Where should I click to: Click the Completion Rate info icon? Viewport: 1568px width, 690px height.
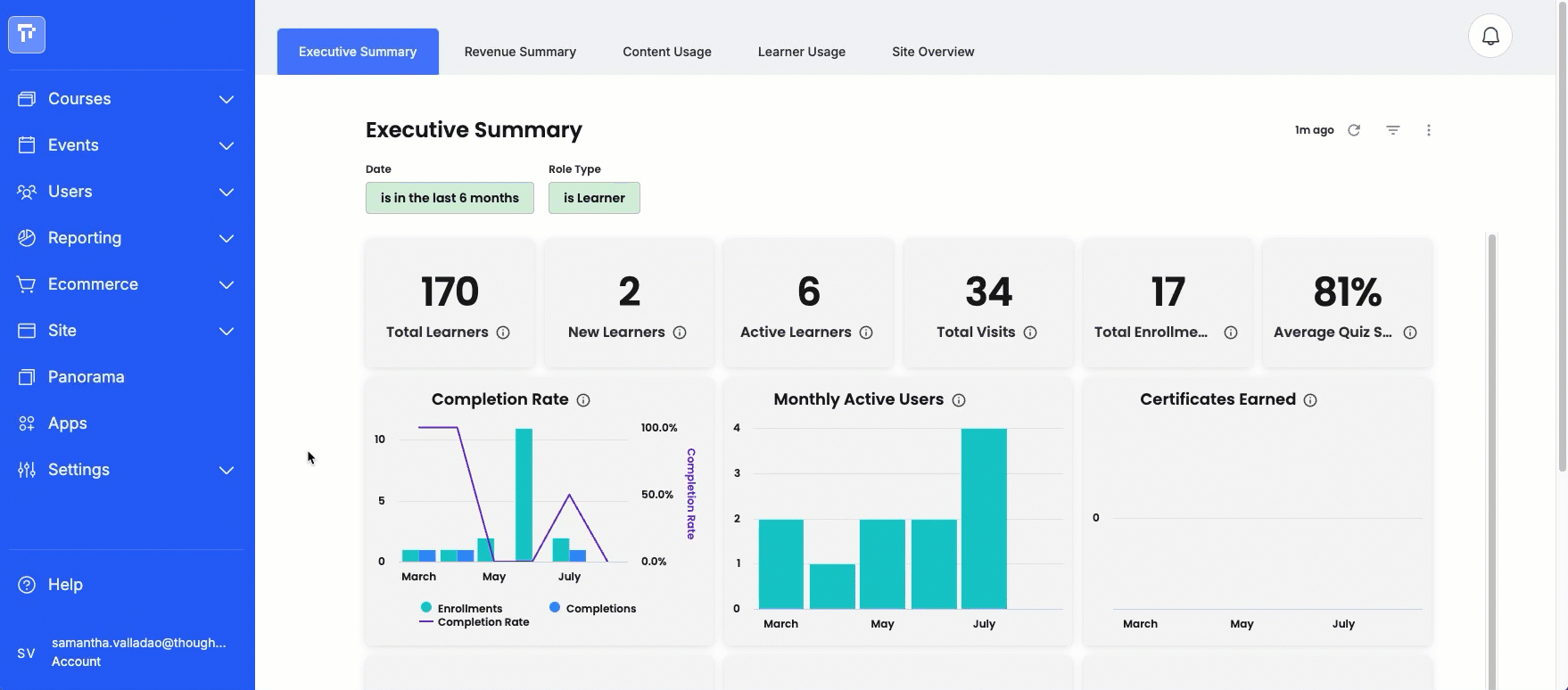tap(583, 400)
